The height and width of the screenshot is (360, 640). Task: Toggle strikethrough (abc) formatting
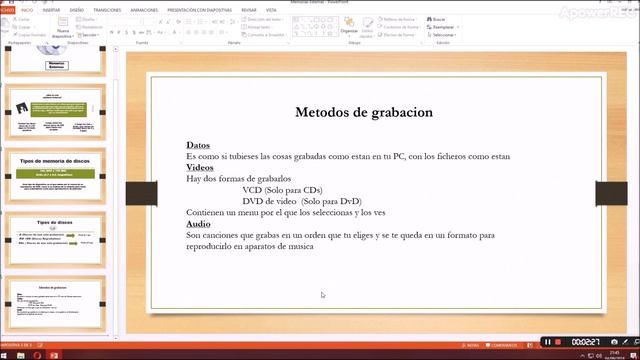(141, 33)
